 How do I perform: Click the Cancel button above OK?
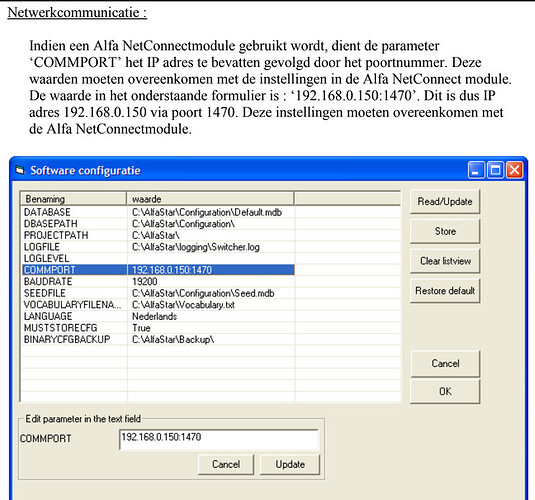[445, 363]
